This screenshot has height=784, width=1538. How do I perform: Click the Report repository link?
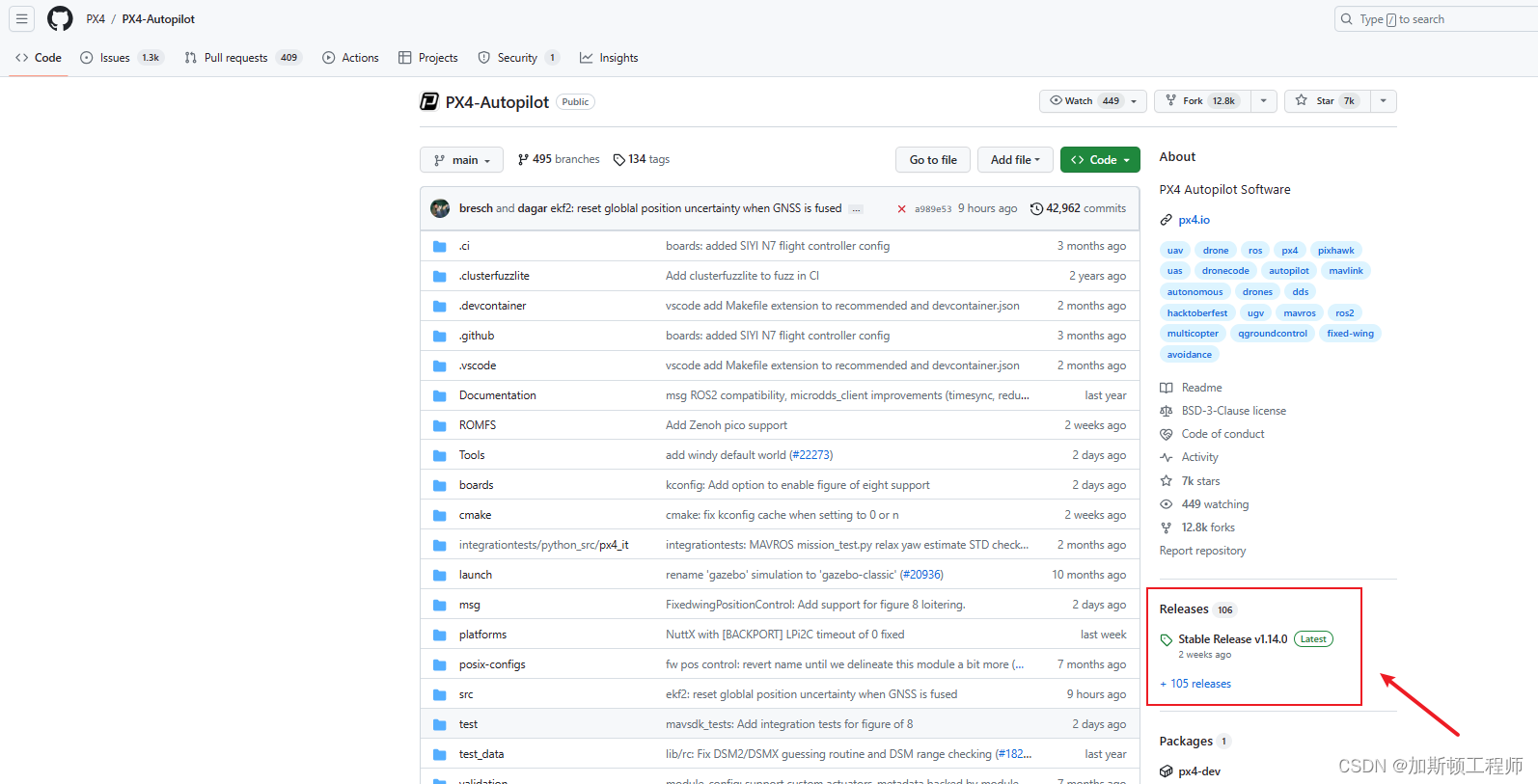pyautogui.click(x=1202, y=551)
